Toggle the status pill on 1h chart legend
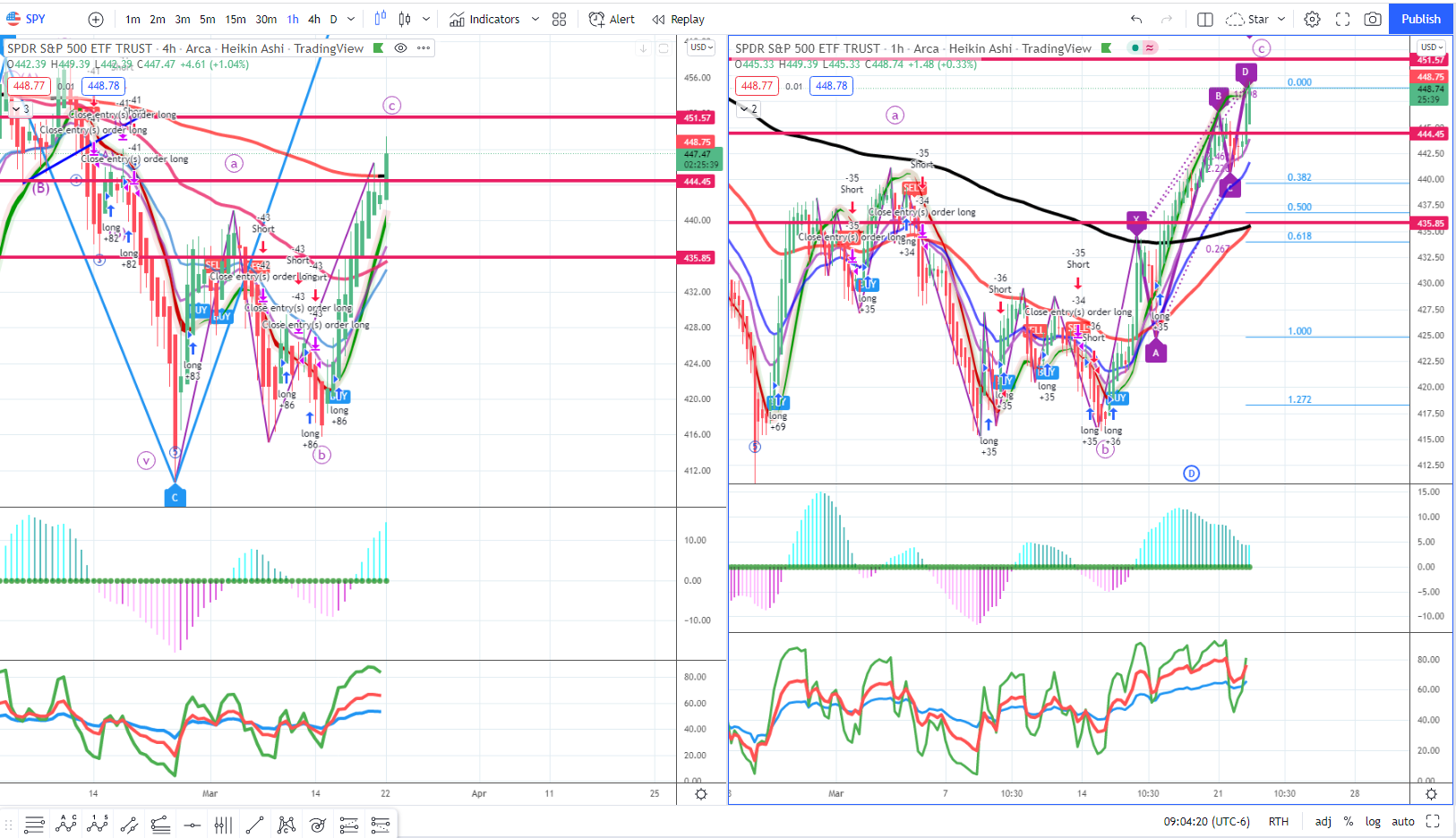This screenshot has height=838, width=1456. coord(1142,48)
